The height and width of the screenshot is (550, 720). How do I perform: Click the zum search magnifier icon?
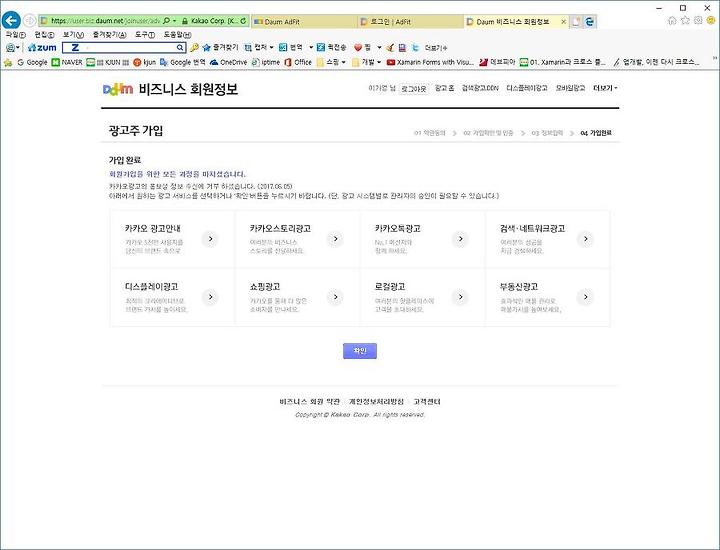pos(180,47)
